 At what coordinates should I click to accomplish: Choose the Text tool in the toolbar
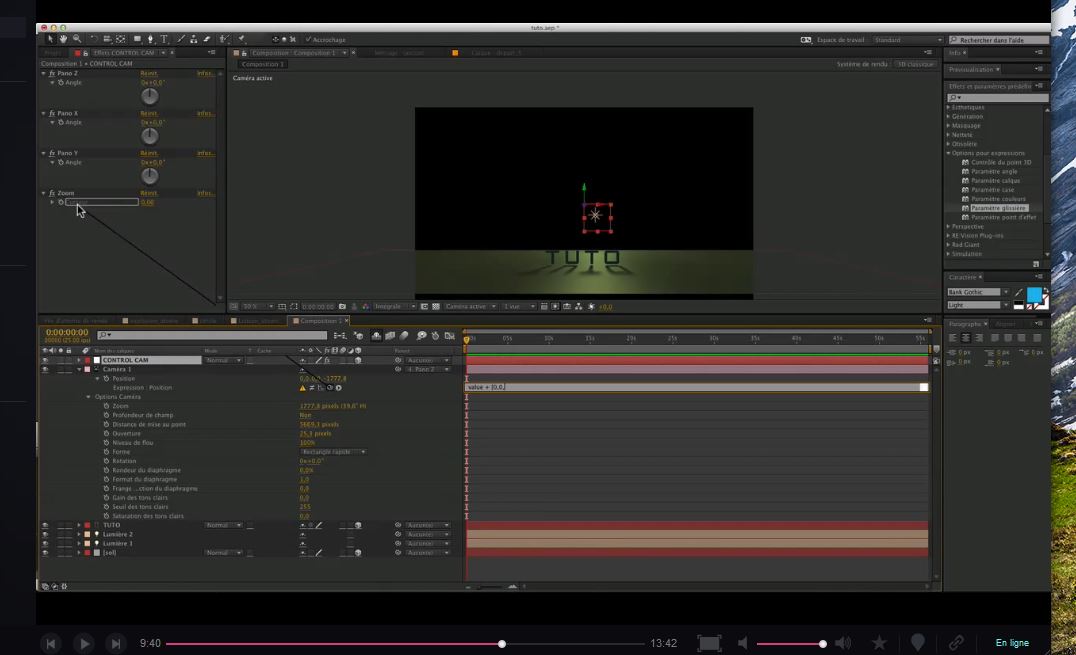[x=164, y=39]
